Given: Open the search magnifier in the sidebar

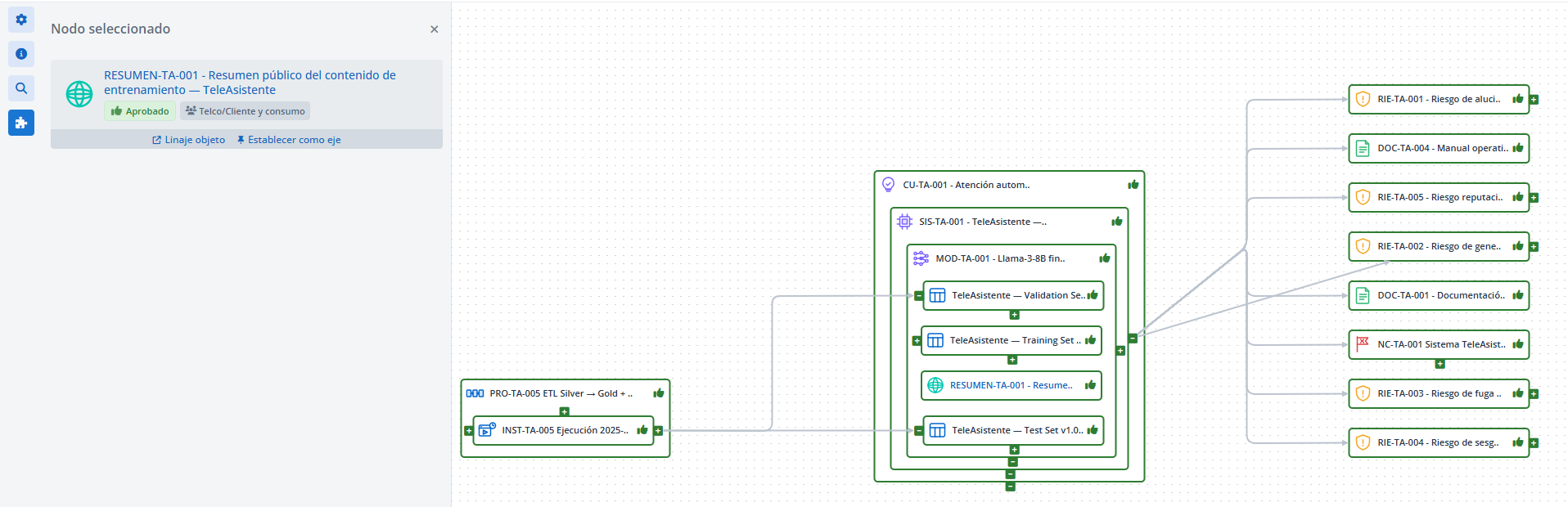Looking at the screenshot, I should [x=21, y=88].
